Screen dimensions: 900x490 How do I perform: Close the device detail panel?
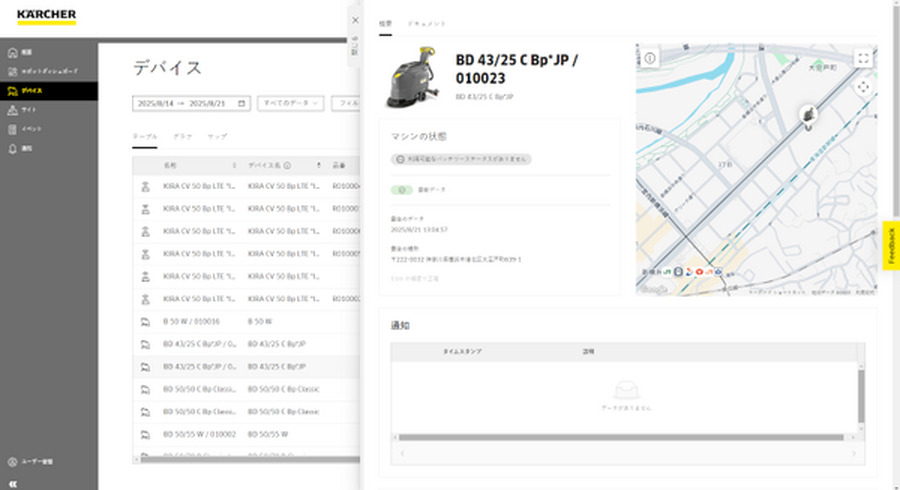coord(354,19)
